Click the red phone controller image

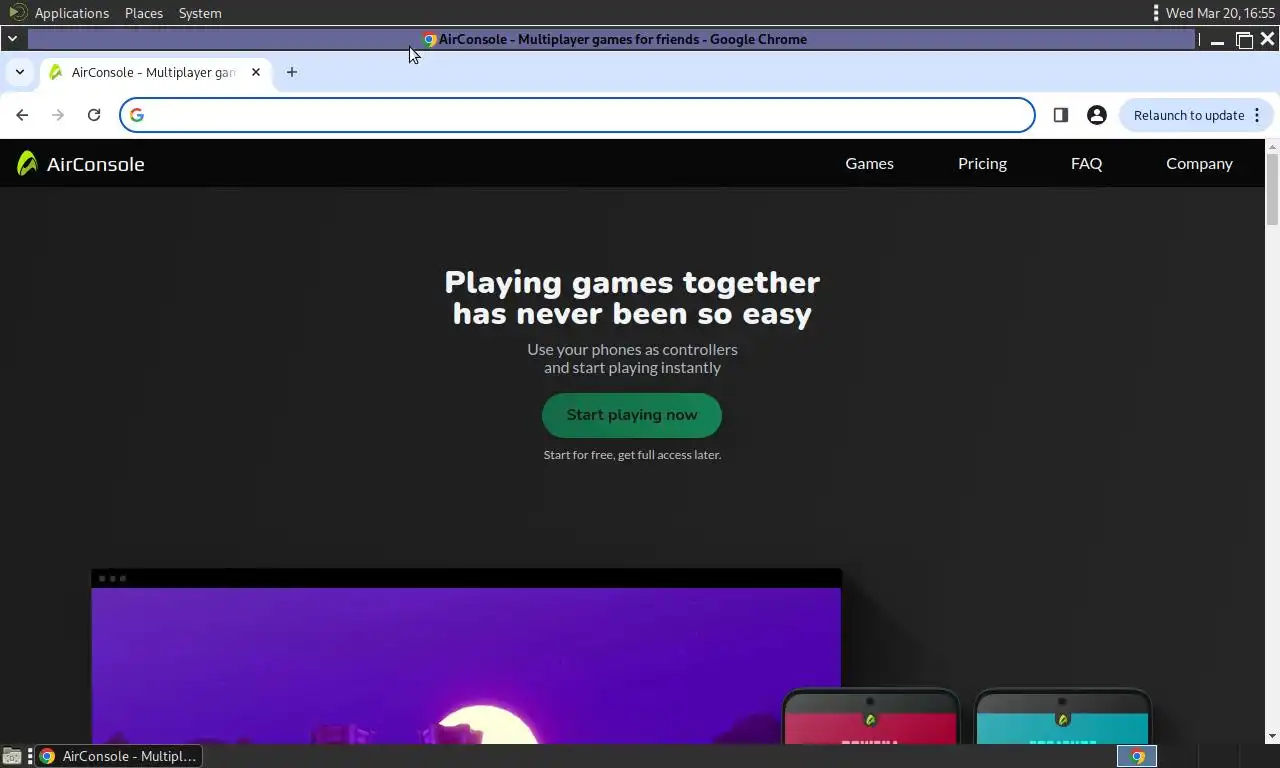[870, 718]
